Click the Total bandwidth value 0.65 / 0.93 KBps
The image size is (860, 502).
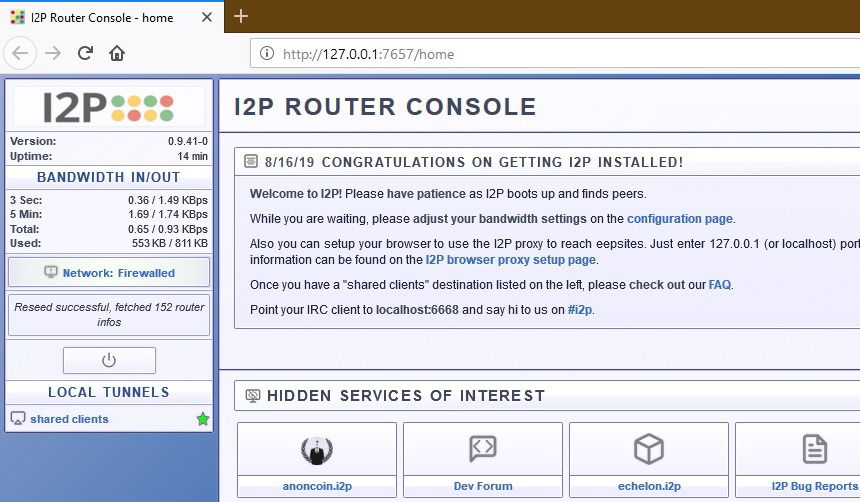click(168, 229)
